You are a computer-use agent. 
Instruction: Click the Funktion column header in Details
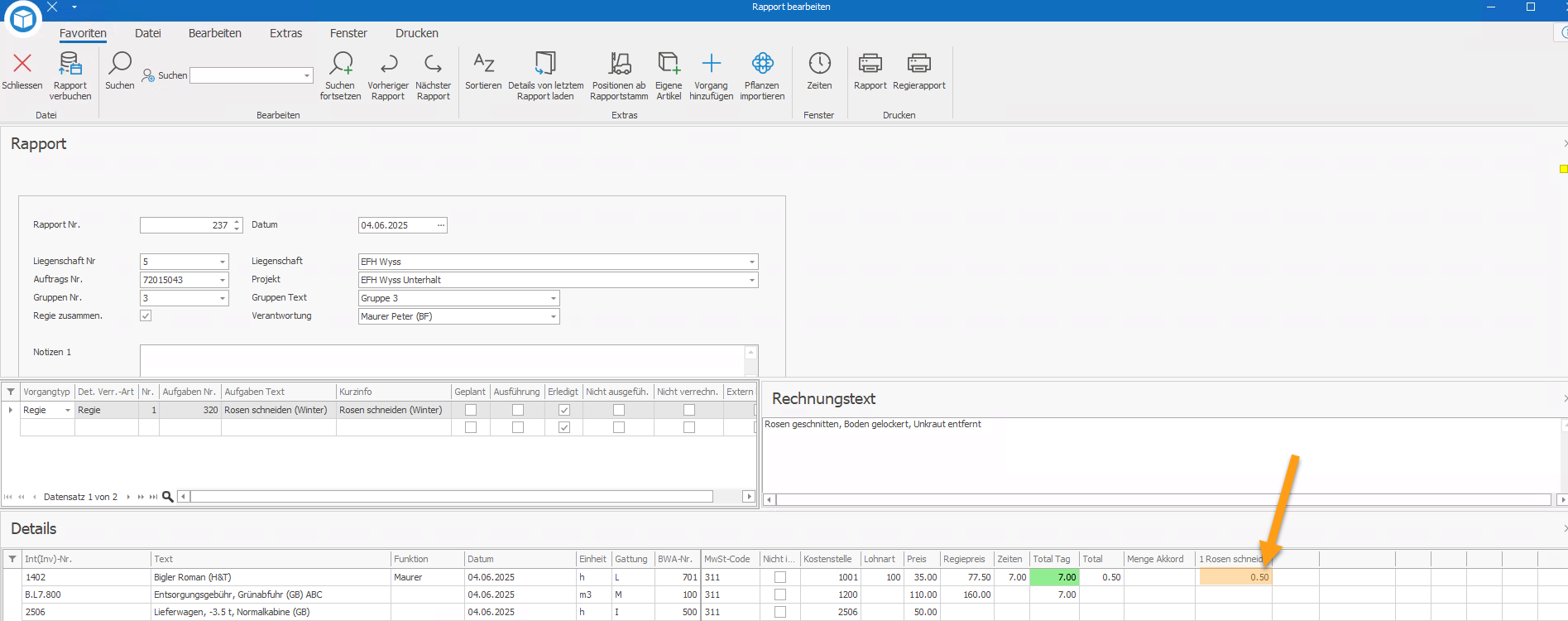428,559
